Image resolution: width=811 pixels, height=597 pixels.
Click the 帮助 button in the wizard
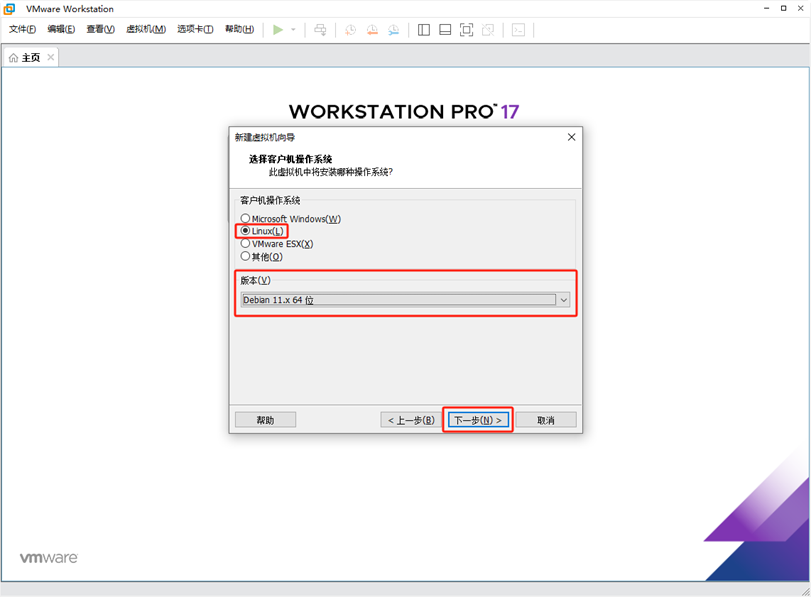point(265,420)
